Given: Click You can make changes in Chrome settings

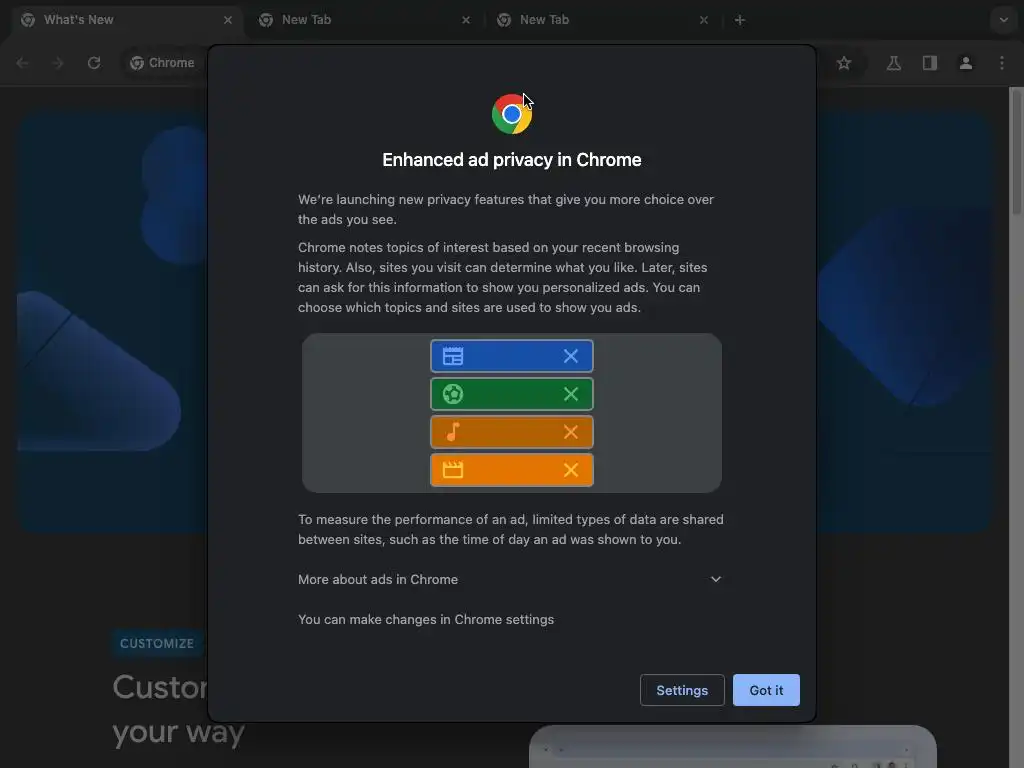Looking at the screenshot, I should pos(426,619).
